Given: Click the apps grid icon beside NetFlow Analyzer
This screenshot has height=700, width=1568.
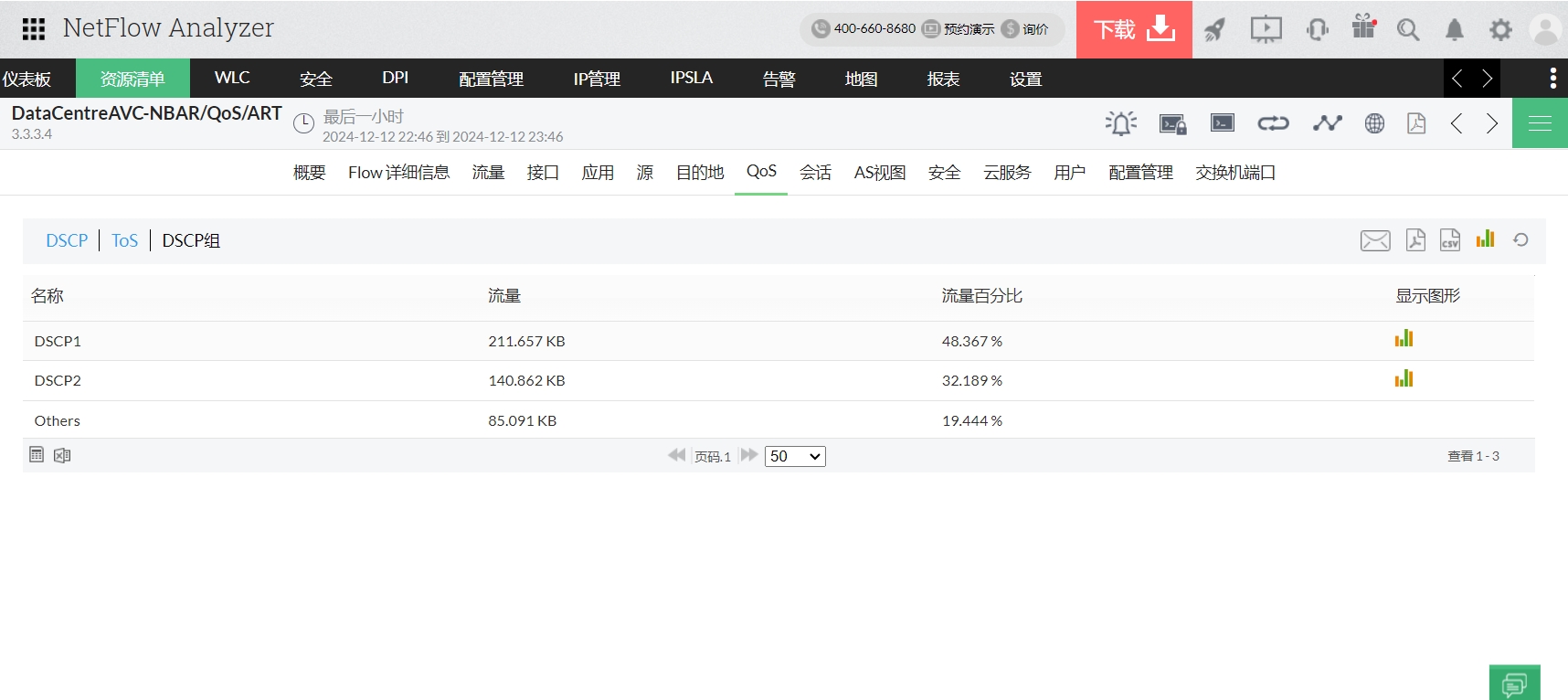Looking at the screenshot, I should pyautogui.click(x=34, y=29).
